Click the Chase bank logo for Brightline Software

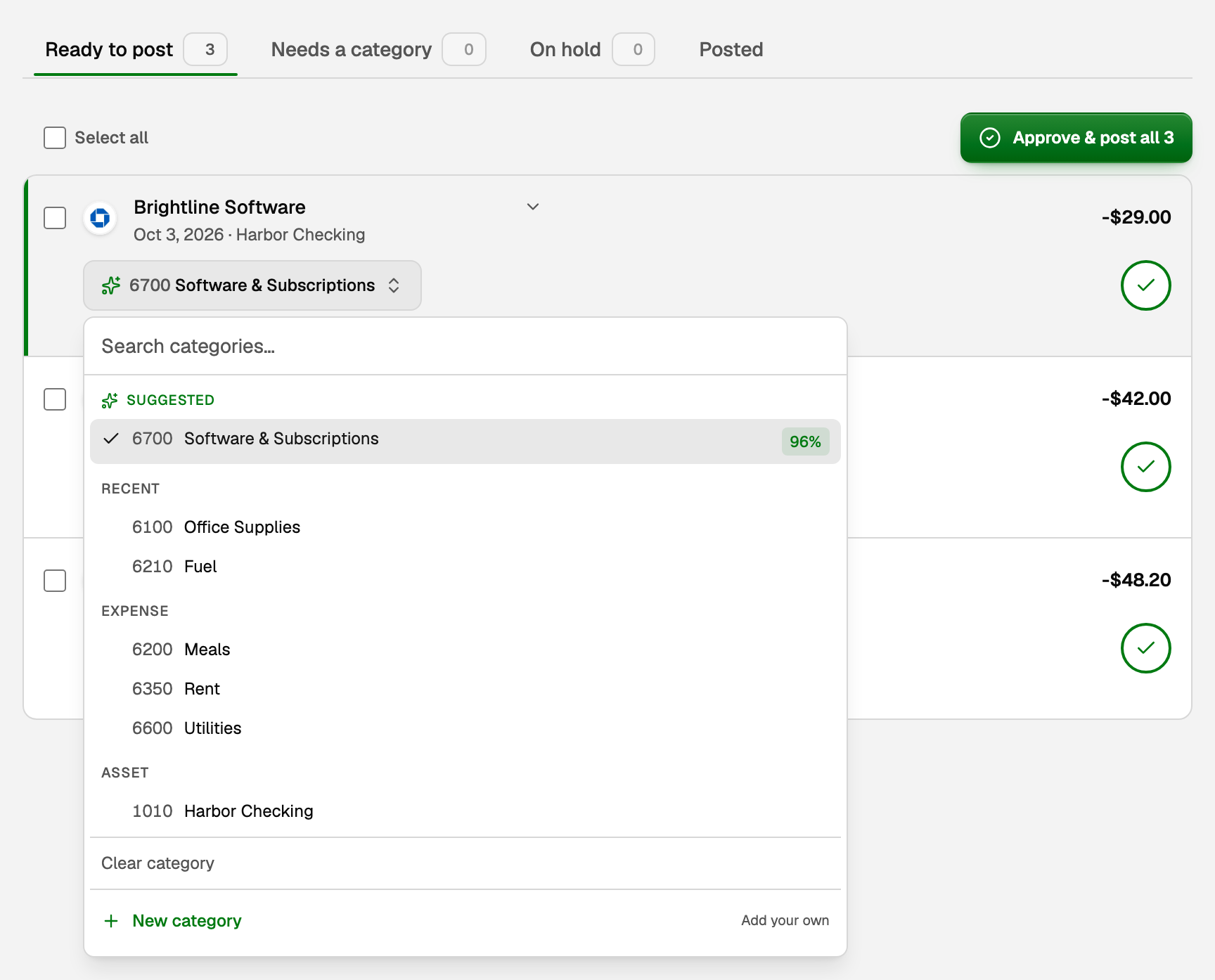pyautogui.click(x=100, y=218)
